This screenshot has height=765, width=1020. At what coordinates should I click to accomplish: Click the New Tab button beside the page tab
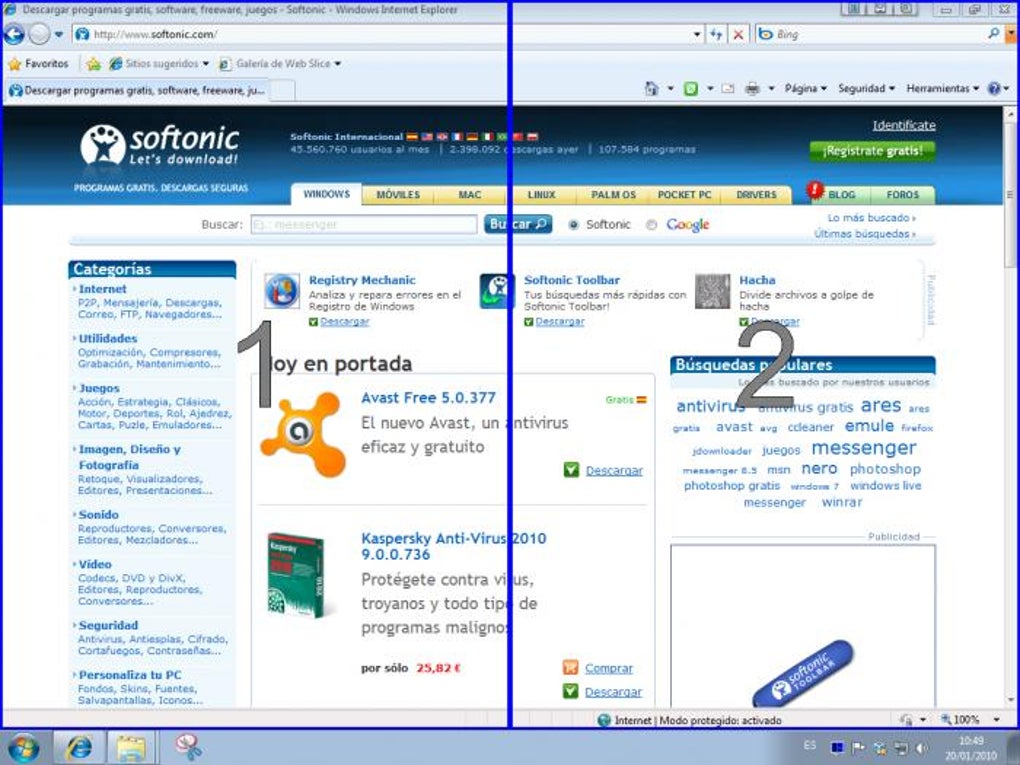click(x=282, y=90)
